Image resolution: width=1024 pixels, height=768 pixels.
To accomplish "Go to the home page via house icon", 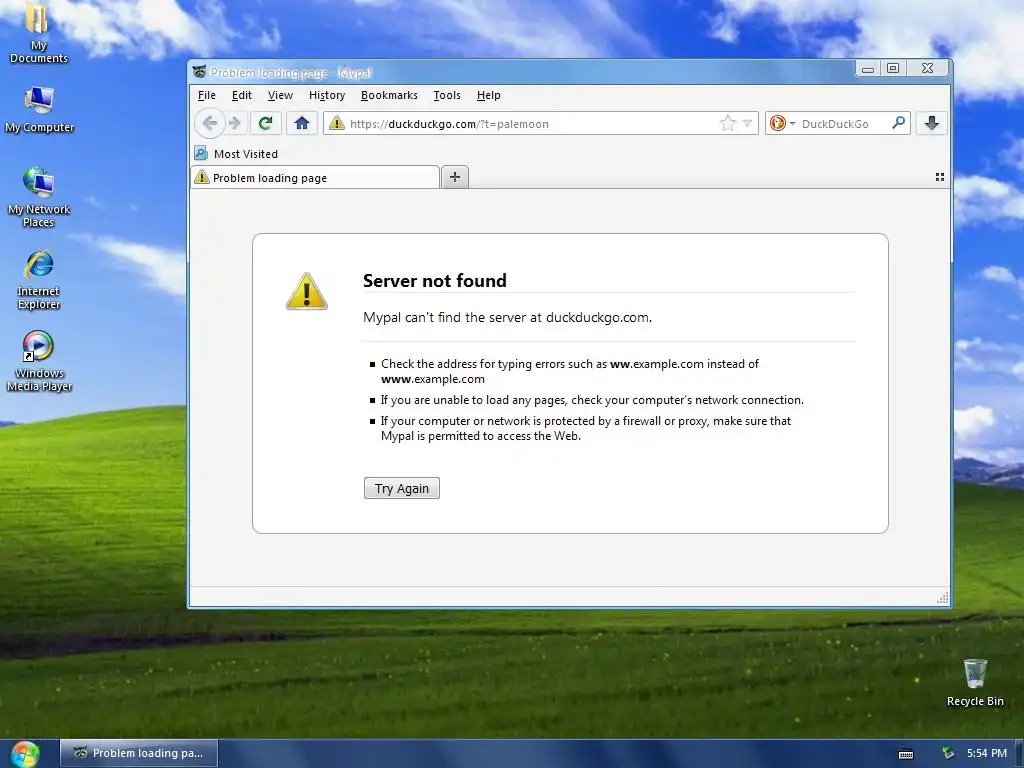I will click(301, 123).
